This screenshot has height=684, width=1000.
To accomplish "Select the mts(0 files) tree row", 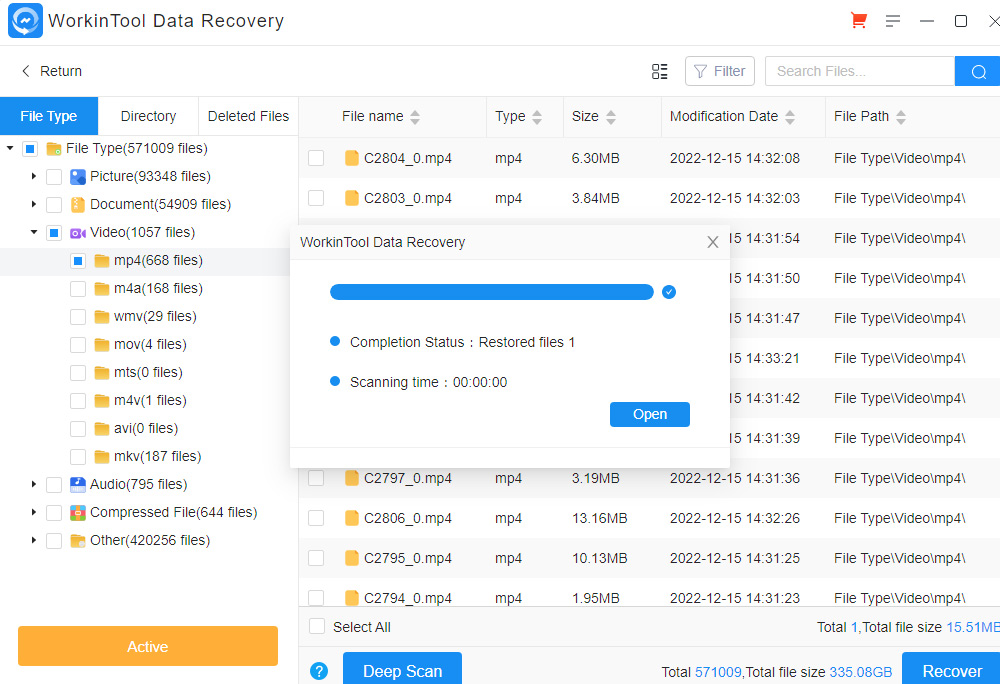I will pos(148,372).
